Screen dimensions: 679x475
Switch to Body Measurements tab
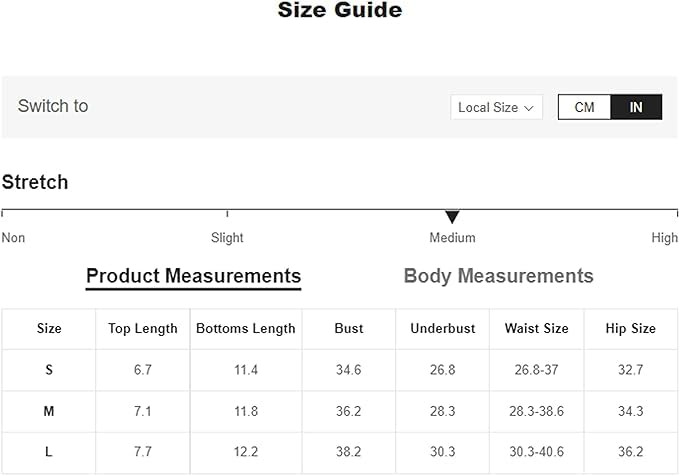tap(498, 276)
